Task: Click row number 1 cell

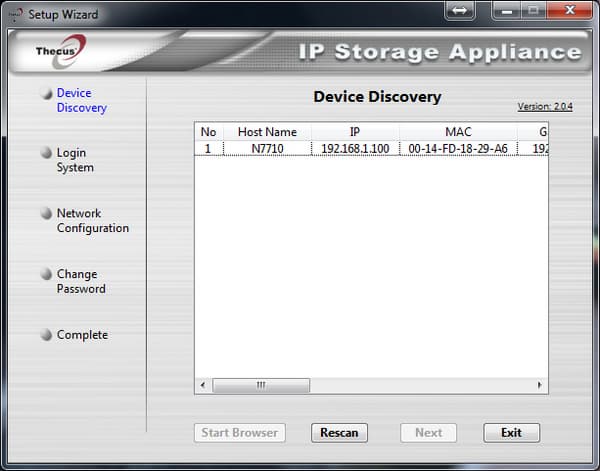Action: [208, 148]
